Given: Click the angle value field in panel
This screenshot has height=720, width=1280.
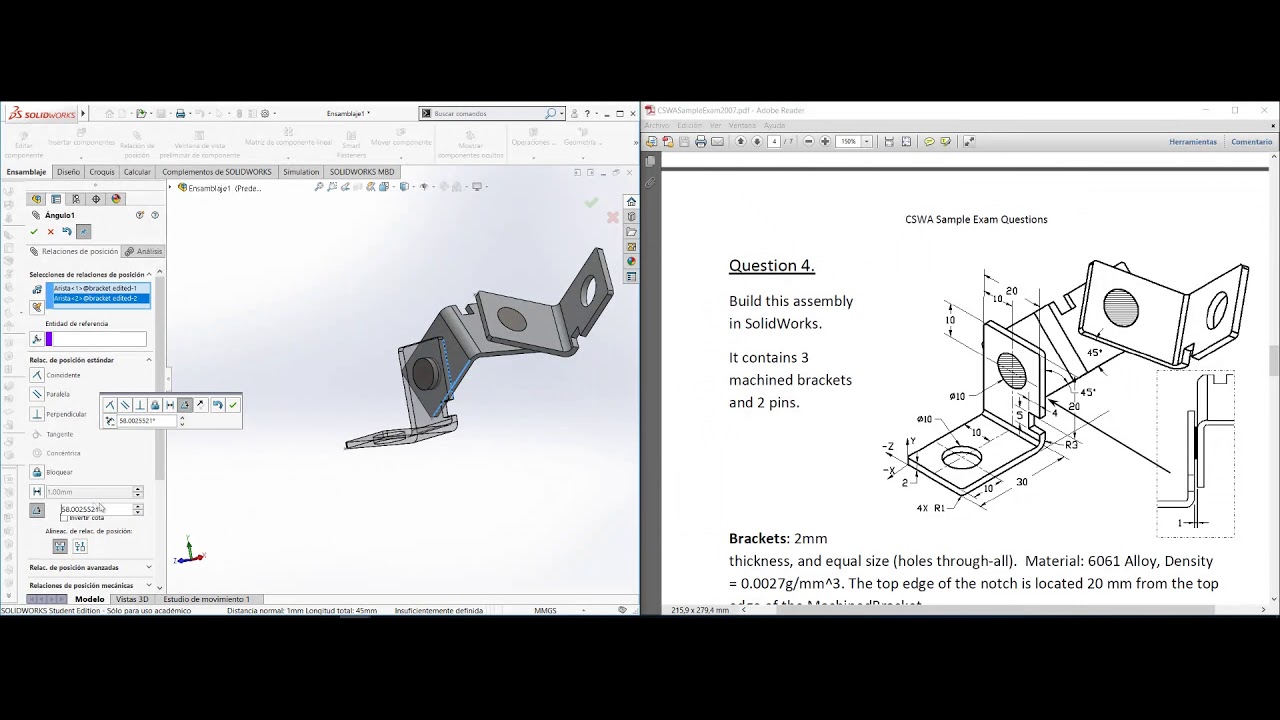Looking at the screenshot, I should [x=96, y=509].
